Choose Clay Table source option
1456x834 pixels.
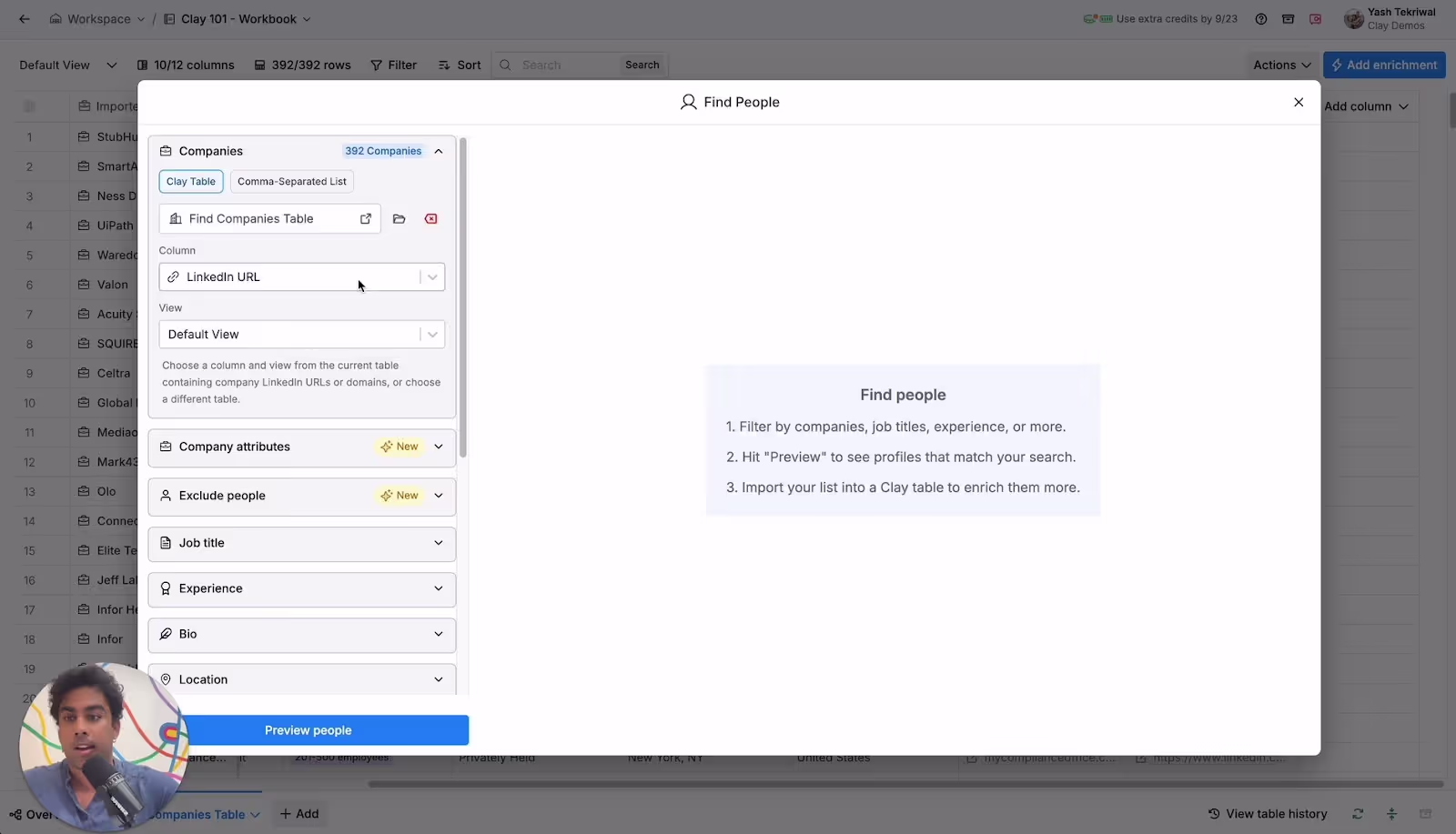(x=191, y=182)
